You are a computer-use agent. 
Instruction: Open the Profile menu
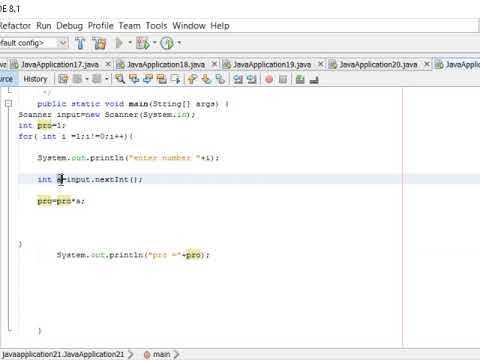pyautogui.click(x=101, y=26)
